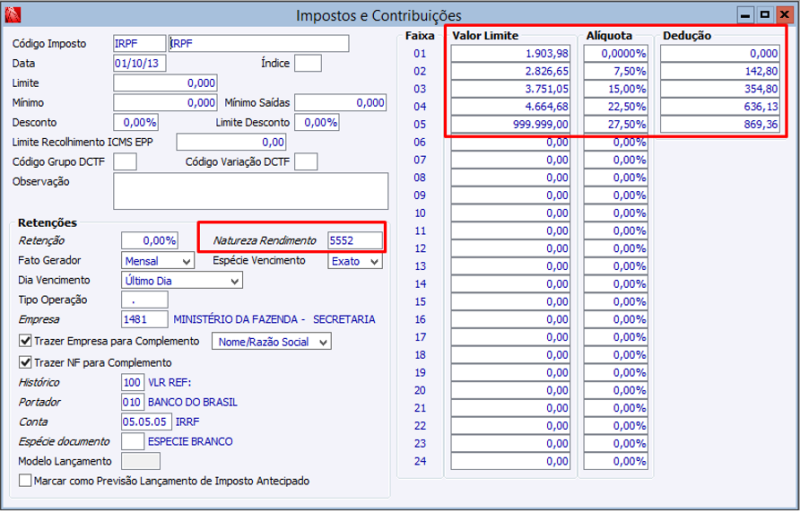Image resolution: width=800 pixels, height=513 pixels.
Task: Toggle Trazer Empresa para Complemento checkbox
Action: [25, 341]
